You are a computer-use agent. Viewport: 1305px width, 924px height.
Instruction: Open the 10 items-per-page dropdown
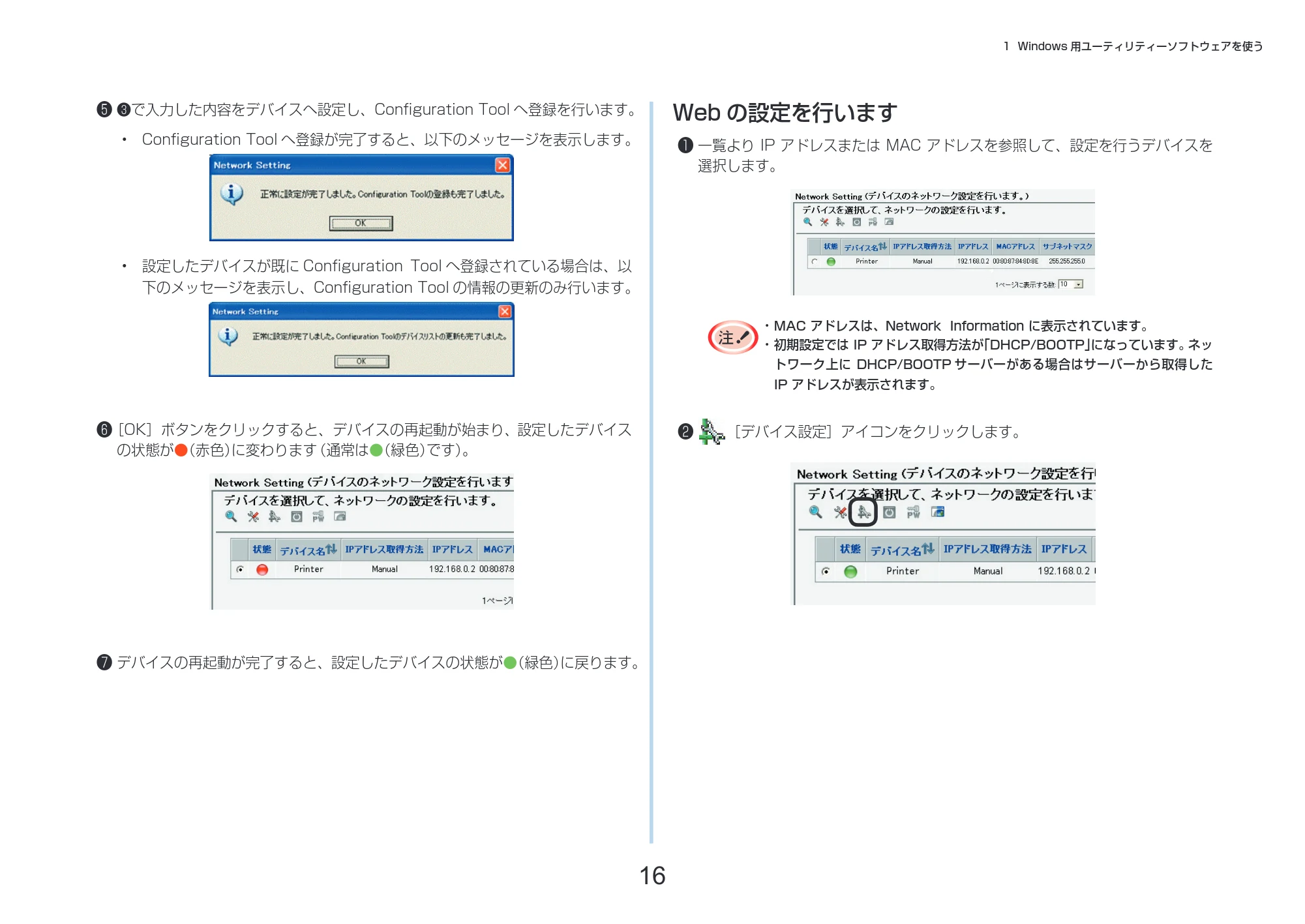pos(1070,284)
